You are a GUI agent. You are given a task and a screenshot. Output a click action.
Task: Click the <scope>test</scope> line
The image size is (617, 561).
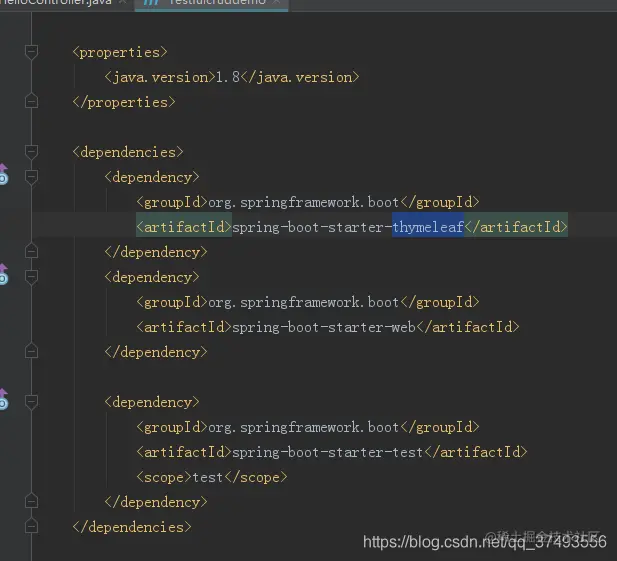212,477
